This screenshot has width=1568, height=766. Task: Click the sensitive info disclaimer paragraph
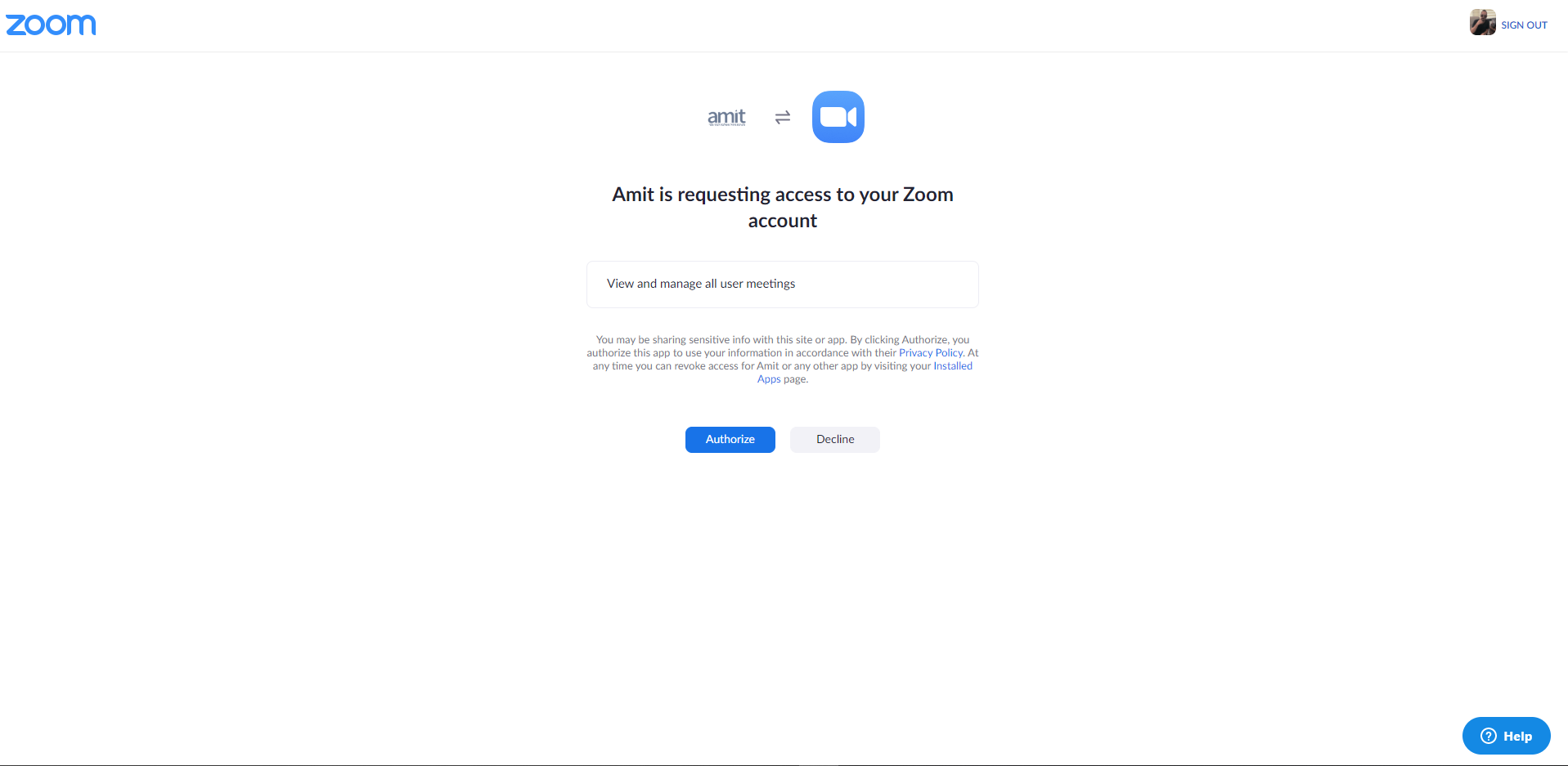click(x=783, y=360)
